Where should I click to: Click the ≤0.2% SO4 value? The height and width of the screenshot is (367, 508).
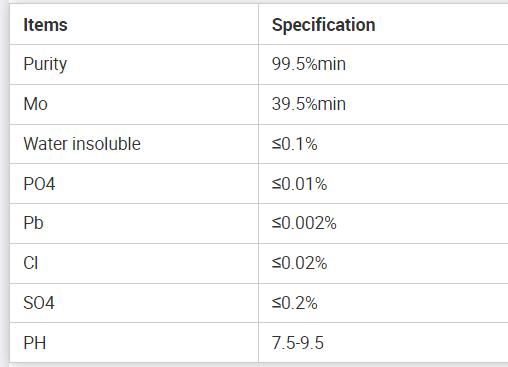(294, 303)
